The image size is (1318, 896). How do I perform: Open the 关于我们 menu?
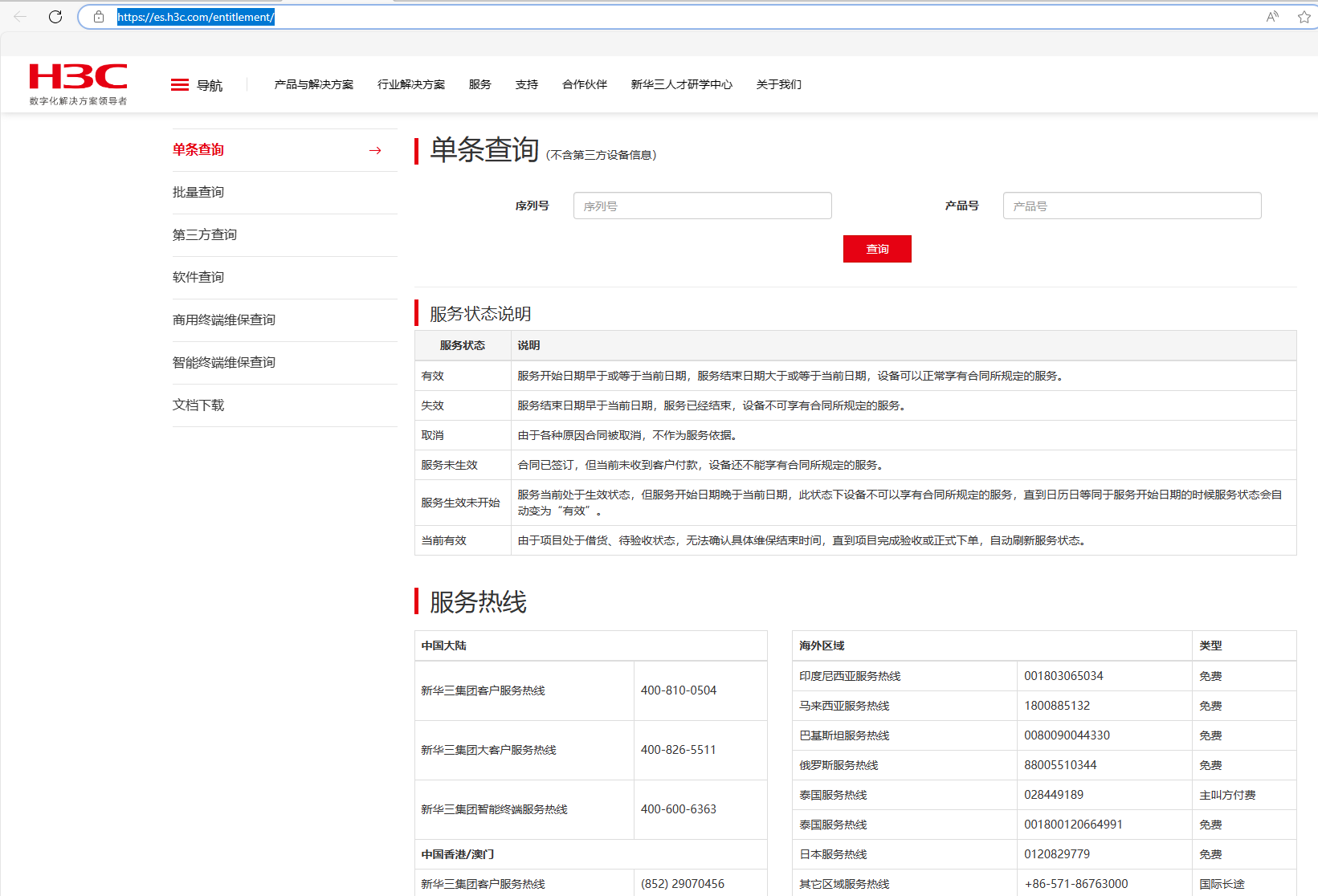click(x=778, y=84)
